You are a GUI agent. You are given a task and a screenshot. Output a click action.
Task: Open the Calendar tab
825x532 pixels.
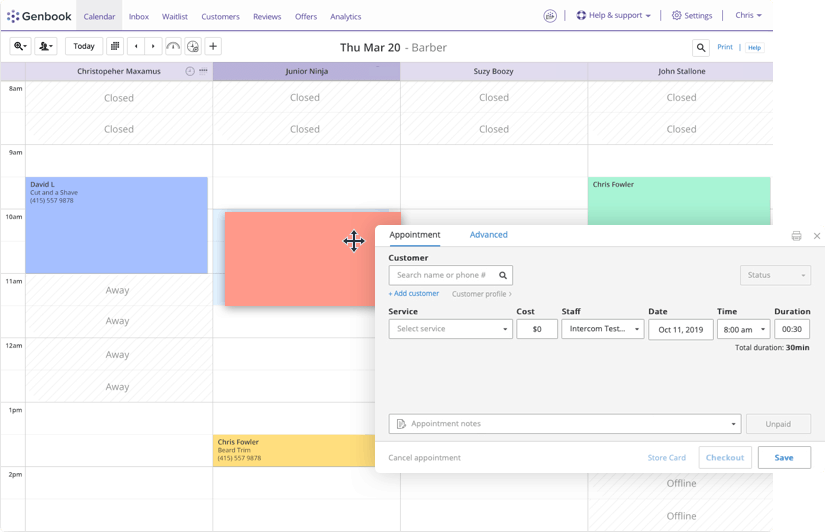[x=99, y=16]
